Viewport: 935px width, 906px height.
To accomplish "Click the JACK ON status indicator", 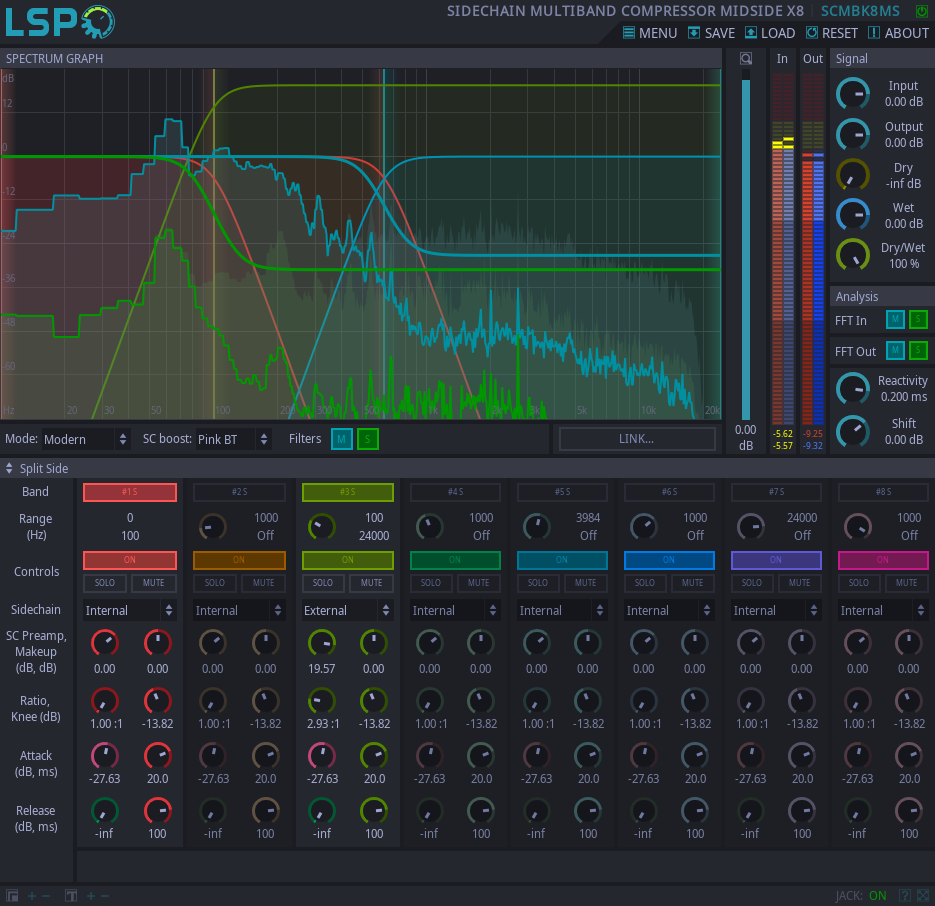I will point(860,895).
